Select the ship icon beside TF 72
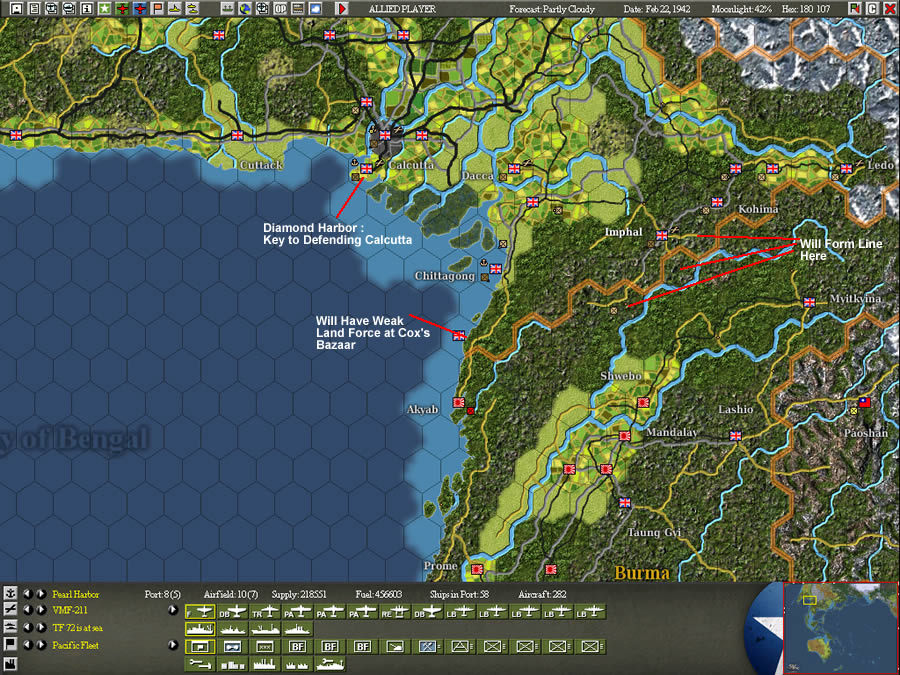The width and height of the screenshot is (900, 675). tap(10, 627)
